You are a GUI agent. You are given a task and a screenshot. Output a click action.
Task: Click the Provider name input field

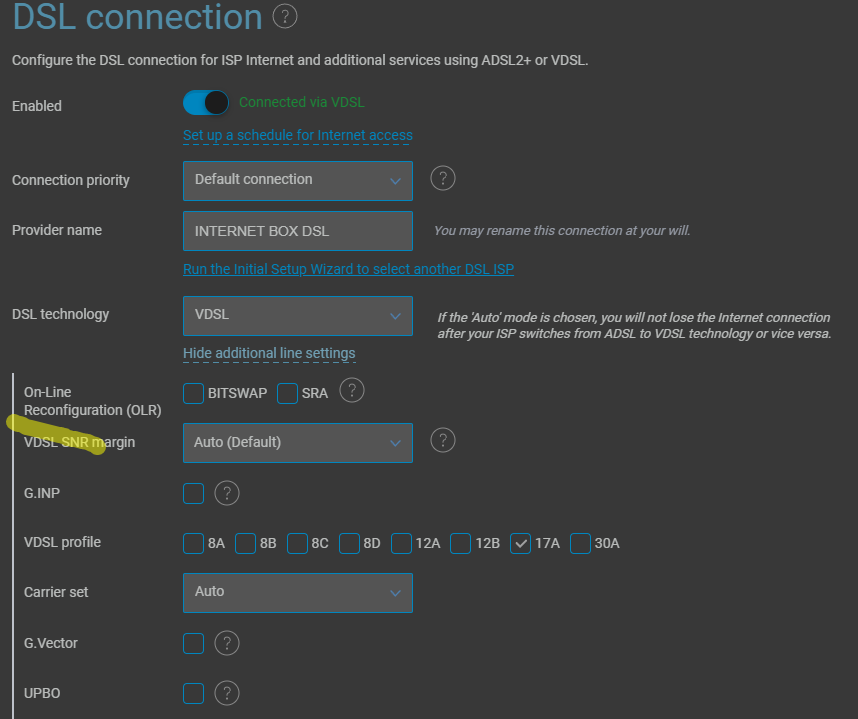[x=298, y=231]
